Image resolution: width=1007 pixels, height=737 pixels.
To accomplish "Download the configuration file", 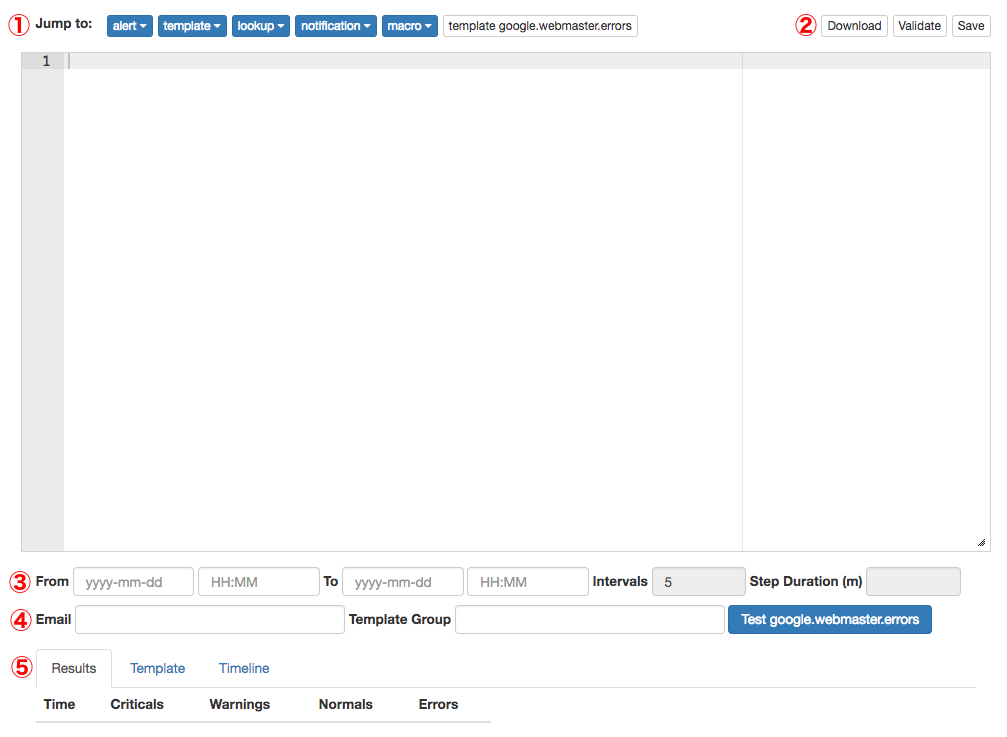I will click(854, 26).
